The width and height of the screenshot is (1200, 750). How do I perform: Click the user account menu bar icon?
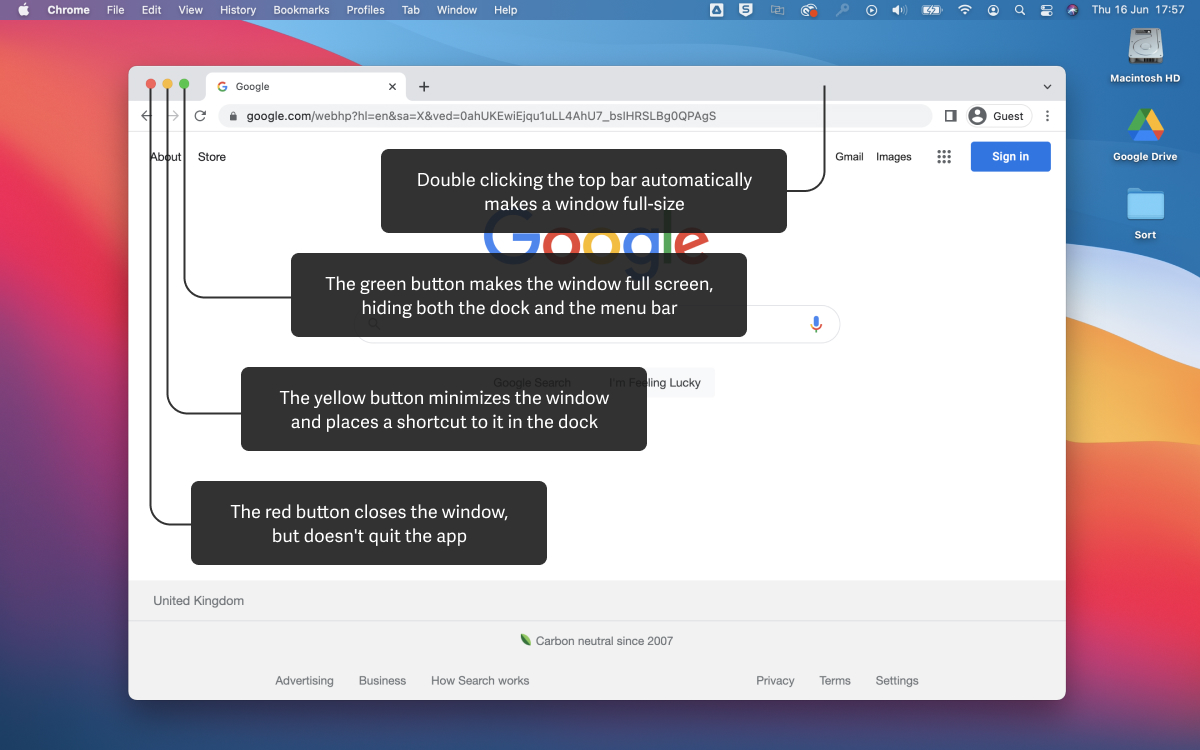click(x=993, y=10)
